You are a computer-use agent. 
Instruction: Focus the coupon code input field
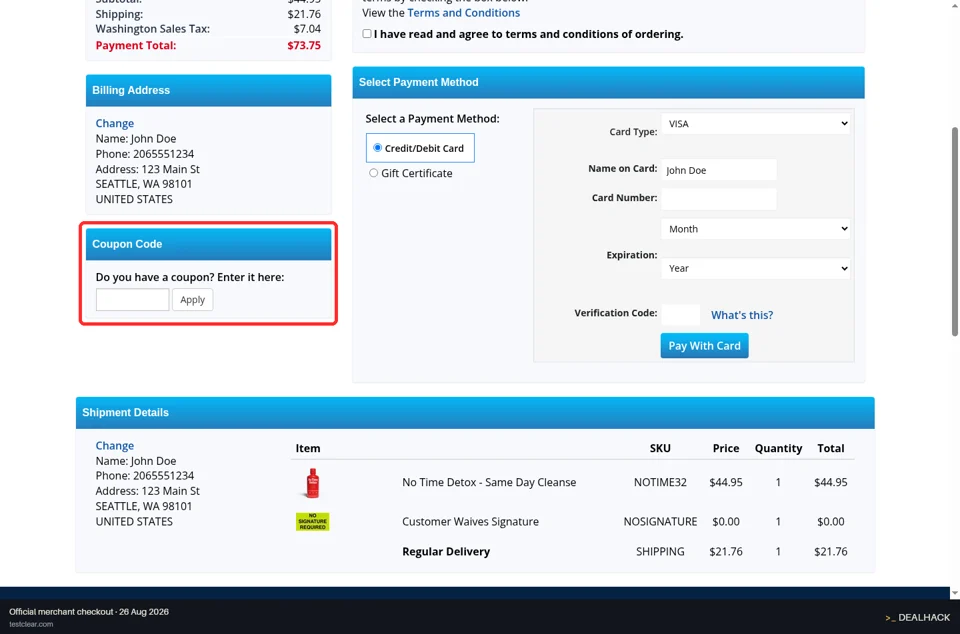tap(132, 300)
